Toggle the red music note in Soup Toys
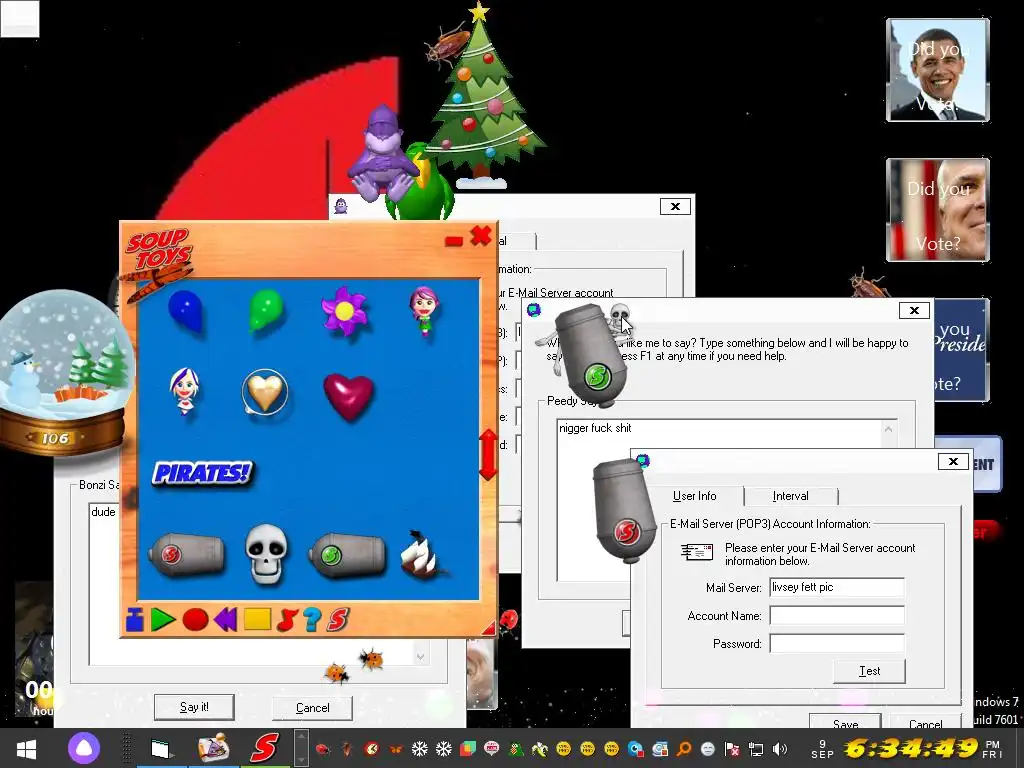The height and width of the screenshot is (768, 1024). (287, 620)
